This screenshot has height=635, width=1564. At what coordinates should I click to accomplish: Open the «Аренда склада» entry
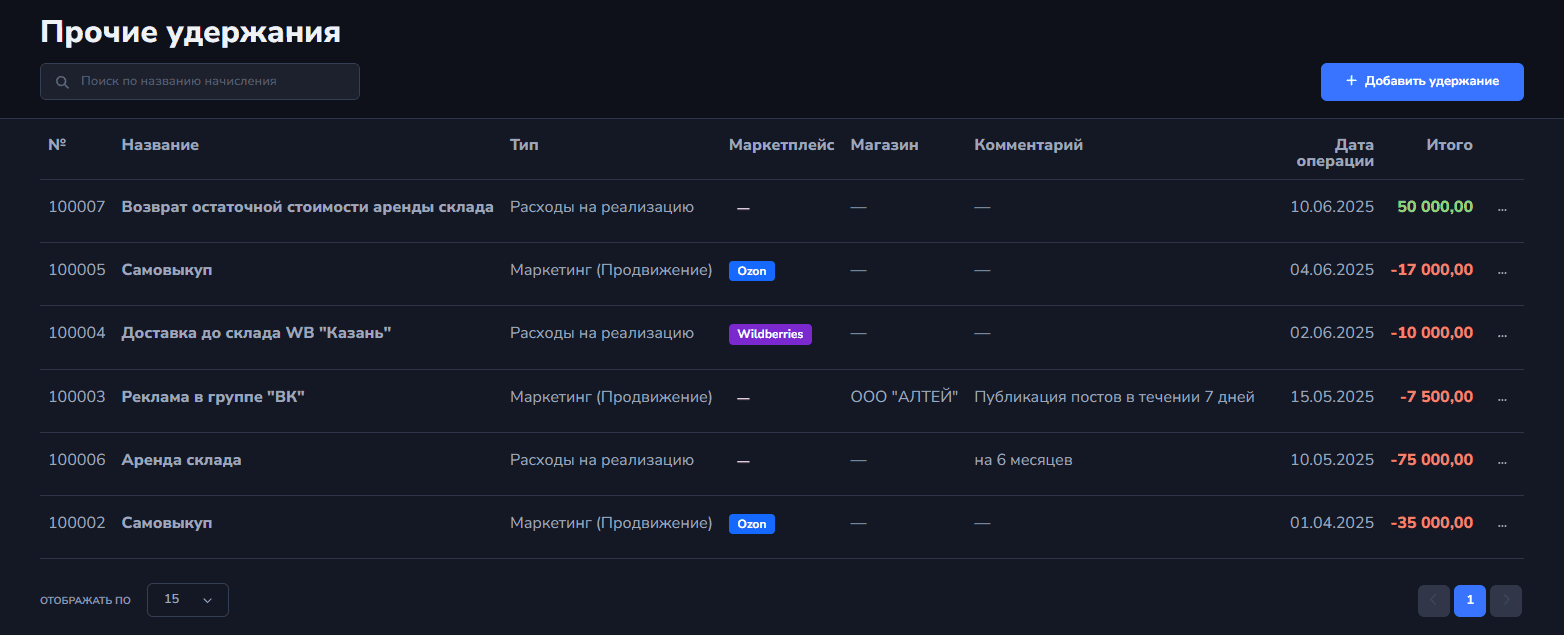(181, 460)
